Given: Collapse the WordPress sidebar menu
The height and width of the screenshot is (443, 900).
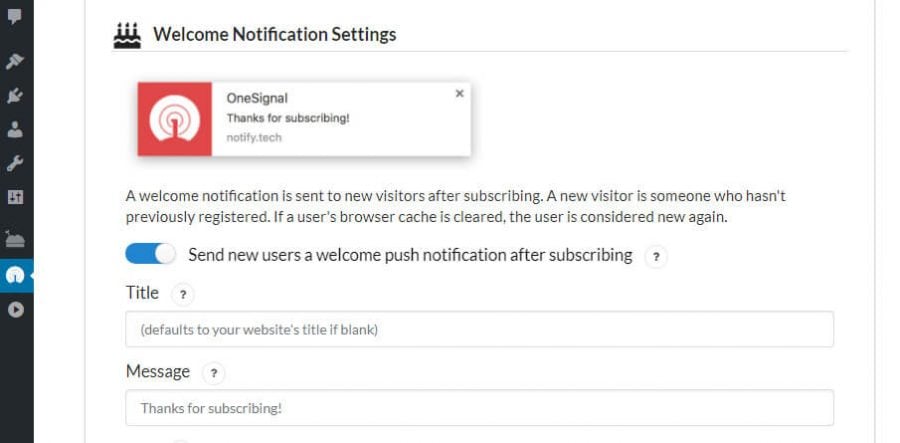Looking at the screenshot, I should (15, 310).
